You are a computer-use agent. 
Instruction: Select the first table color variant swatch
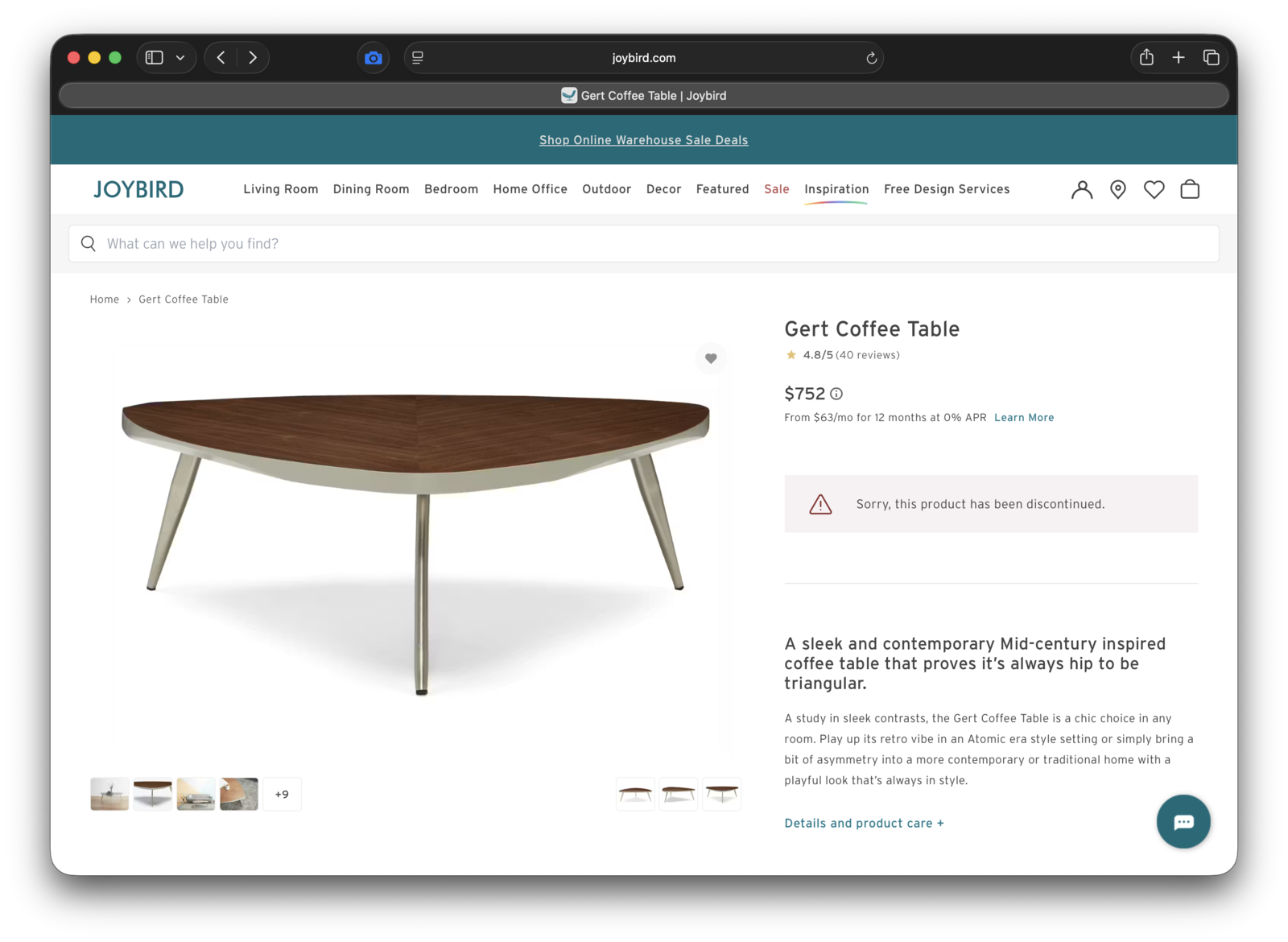click(635, 794)
